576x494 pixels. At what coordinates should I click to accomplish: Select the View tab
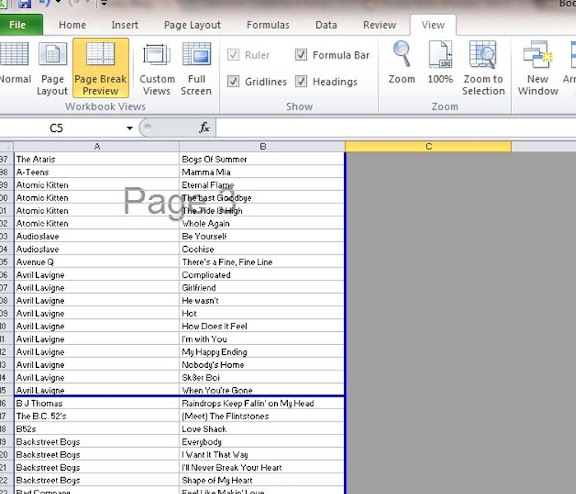(433, 25)
